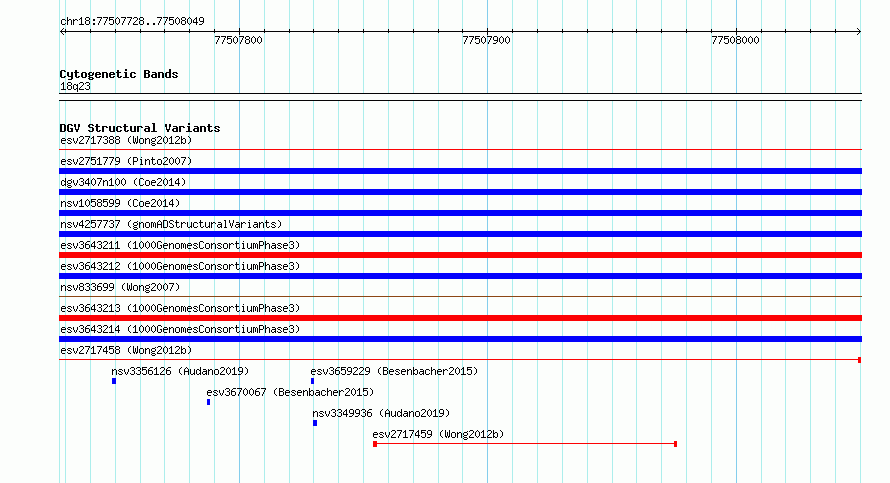The image size is (890, 483).
Task: Open nsv3349936 (Audano2019) variant label
Action: click(x=381, y=413)
